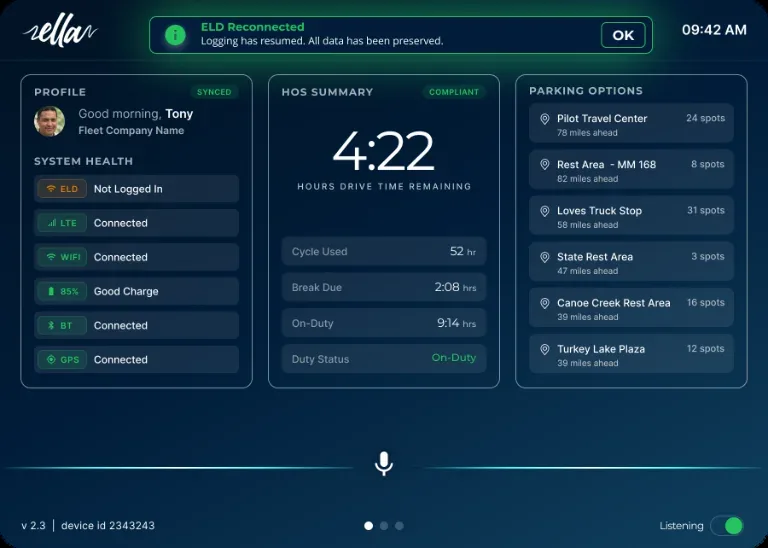Click the ELD status badge icon
Viewport: 768px width, 548px height.
point(62,189)
